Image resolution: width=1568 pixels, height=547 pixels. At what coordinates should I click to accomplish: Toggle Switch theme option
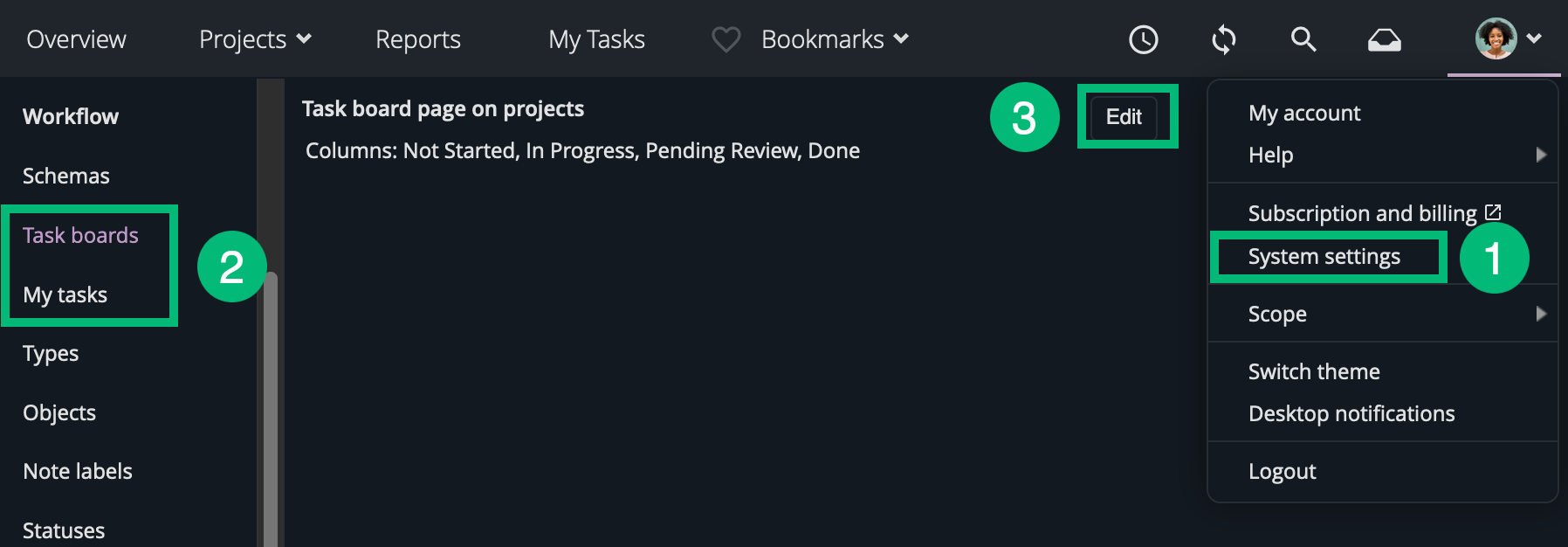(x=1314, y=371)
